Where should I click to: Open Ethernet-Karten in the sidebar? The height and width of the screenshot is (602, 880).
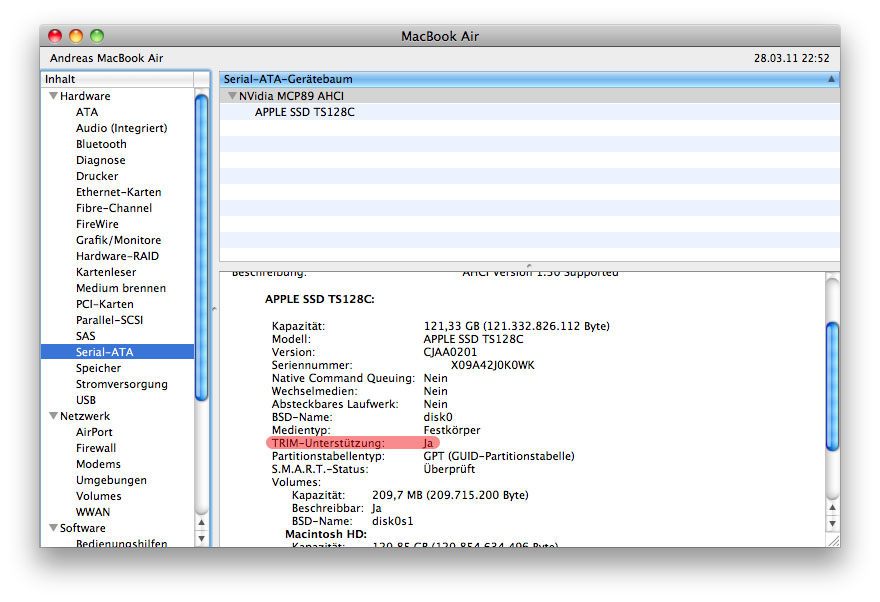coord(118,192)
